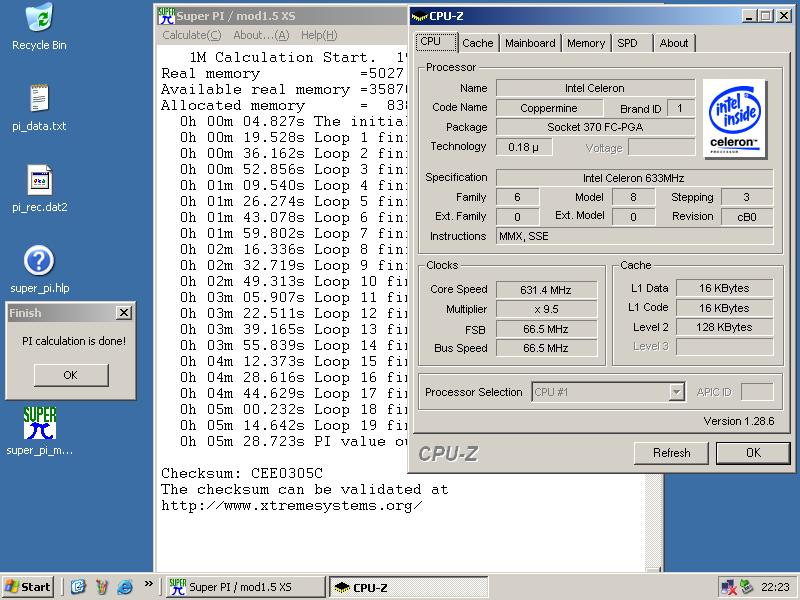Click Core Speed value 631.4 MHz
Image resolution: width=800 pixels, height=600 pixels.
pos(546,290)
